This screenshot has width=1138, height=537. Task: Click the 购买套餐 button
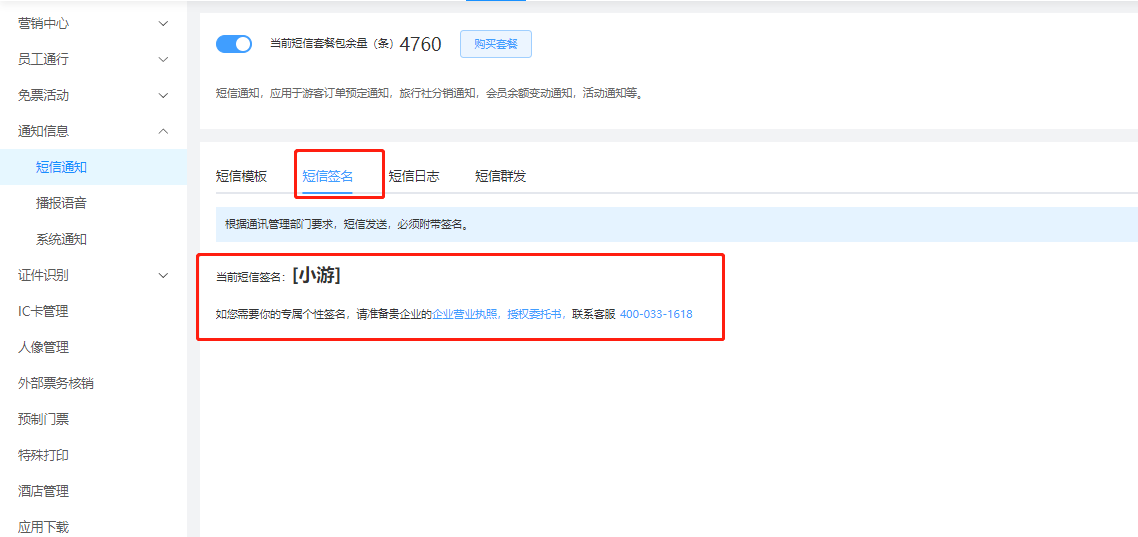click(x=495, y=44)
